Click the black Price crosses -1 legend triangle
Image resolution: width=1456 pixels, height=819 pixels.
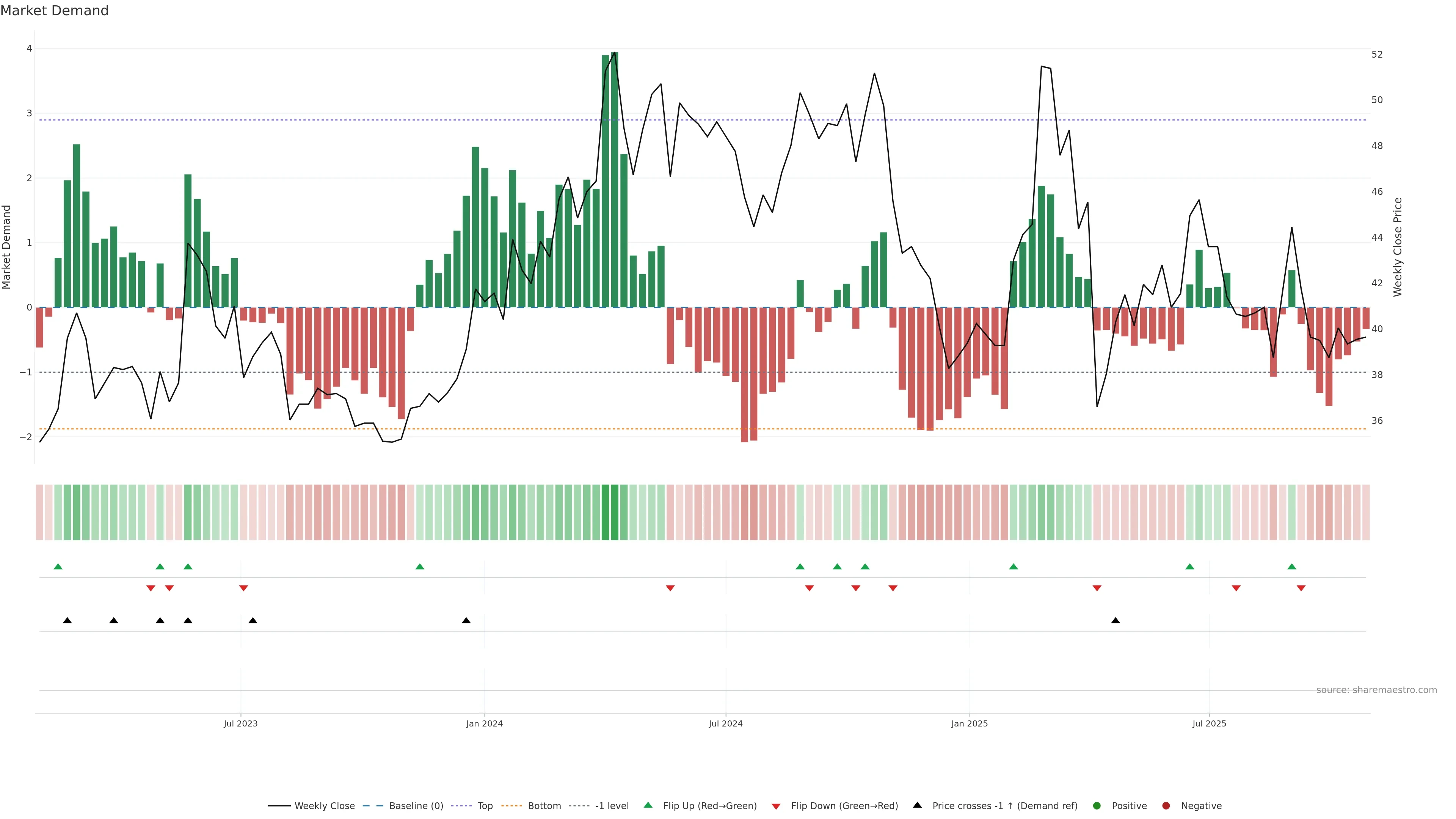(x=917, y=805)
